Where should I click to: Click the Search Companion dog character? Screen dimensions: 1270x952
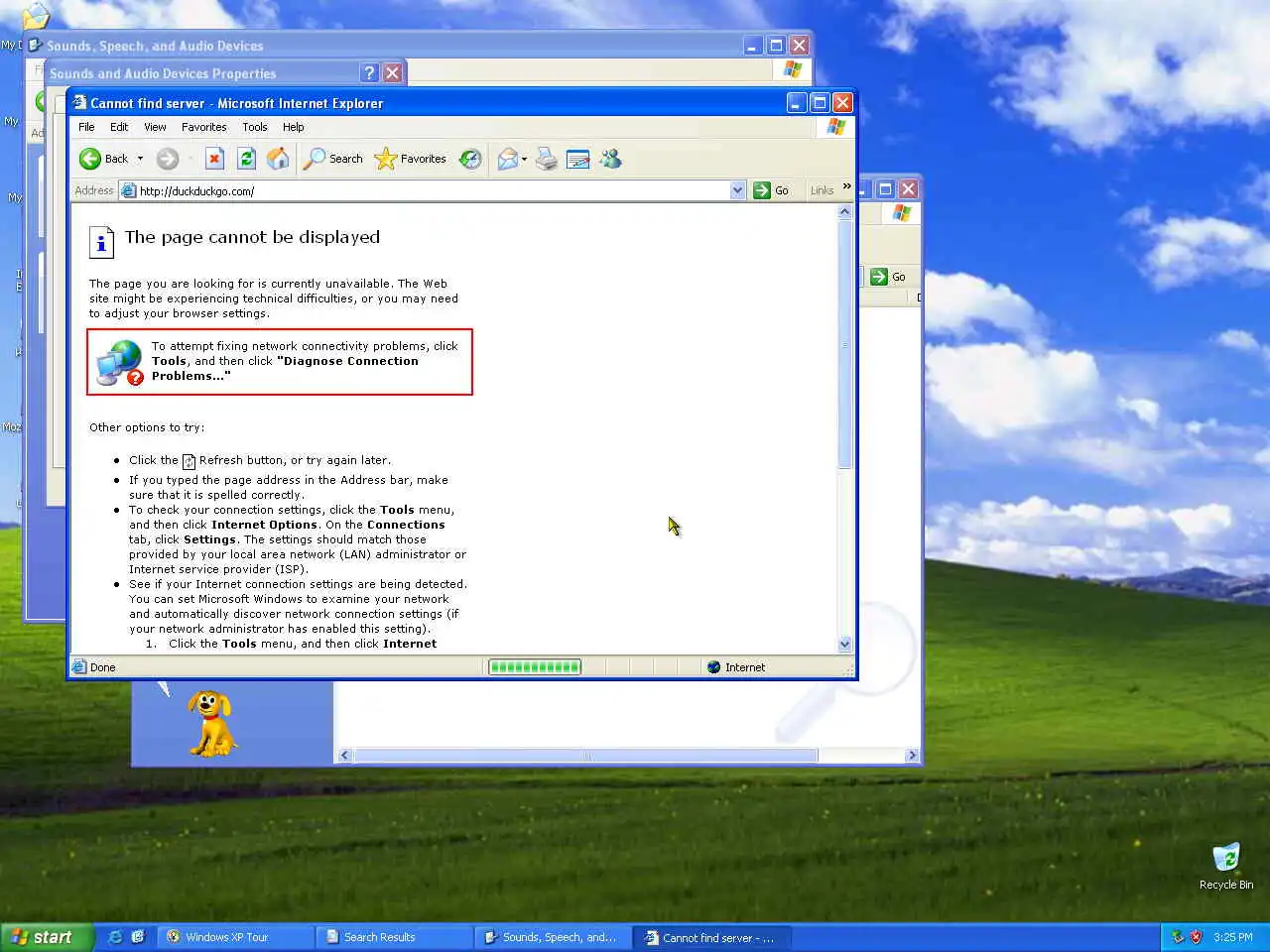point(211,723)
